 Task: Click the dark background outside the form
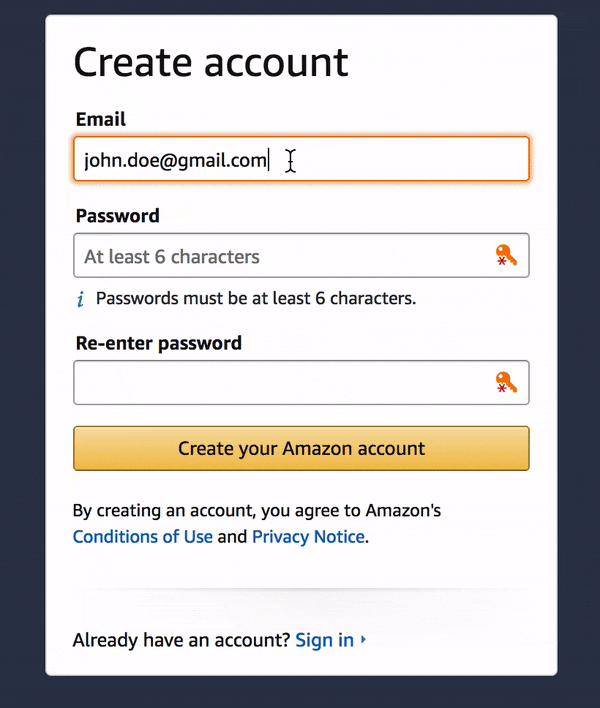pos(22,350)
